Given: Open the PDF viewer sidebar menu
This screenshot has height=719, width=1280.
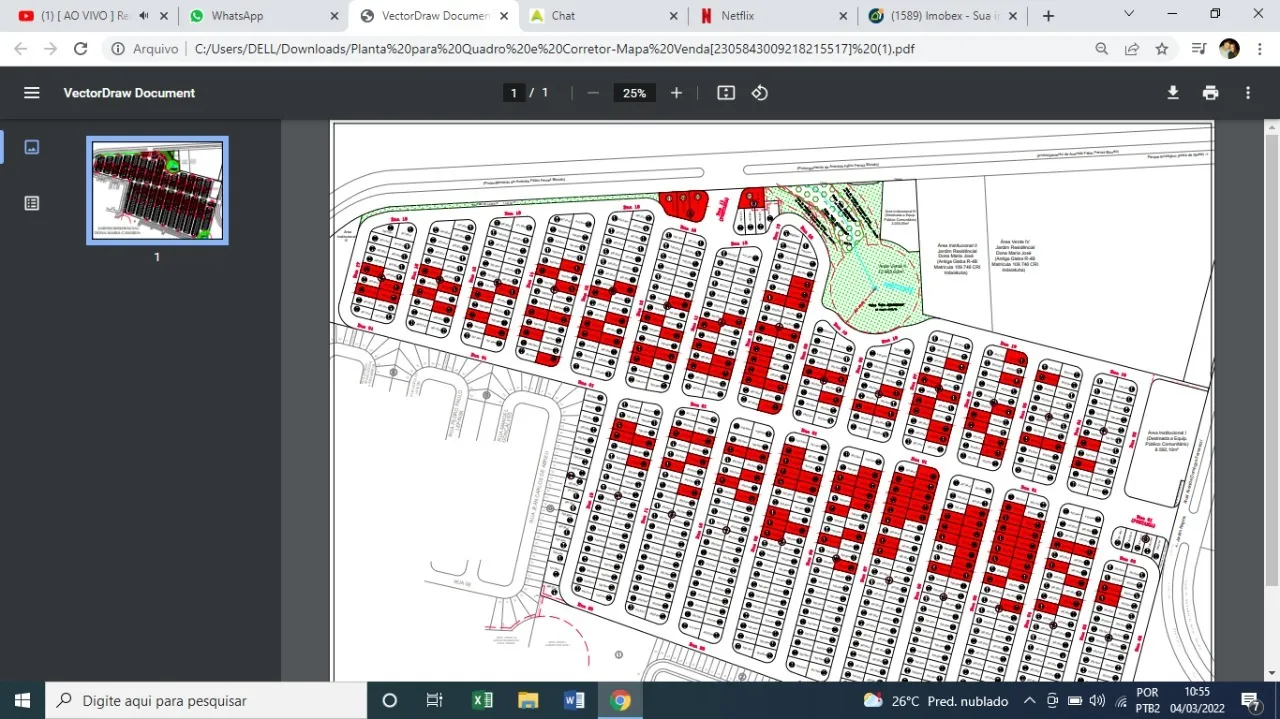Looking at the screenshot, I should click(x=32, y=93).
